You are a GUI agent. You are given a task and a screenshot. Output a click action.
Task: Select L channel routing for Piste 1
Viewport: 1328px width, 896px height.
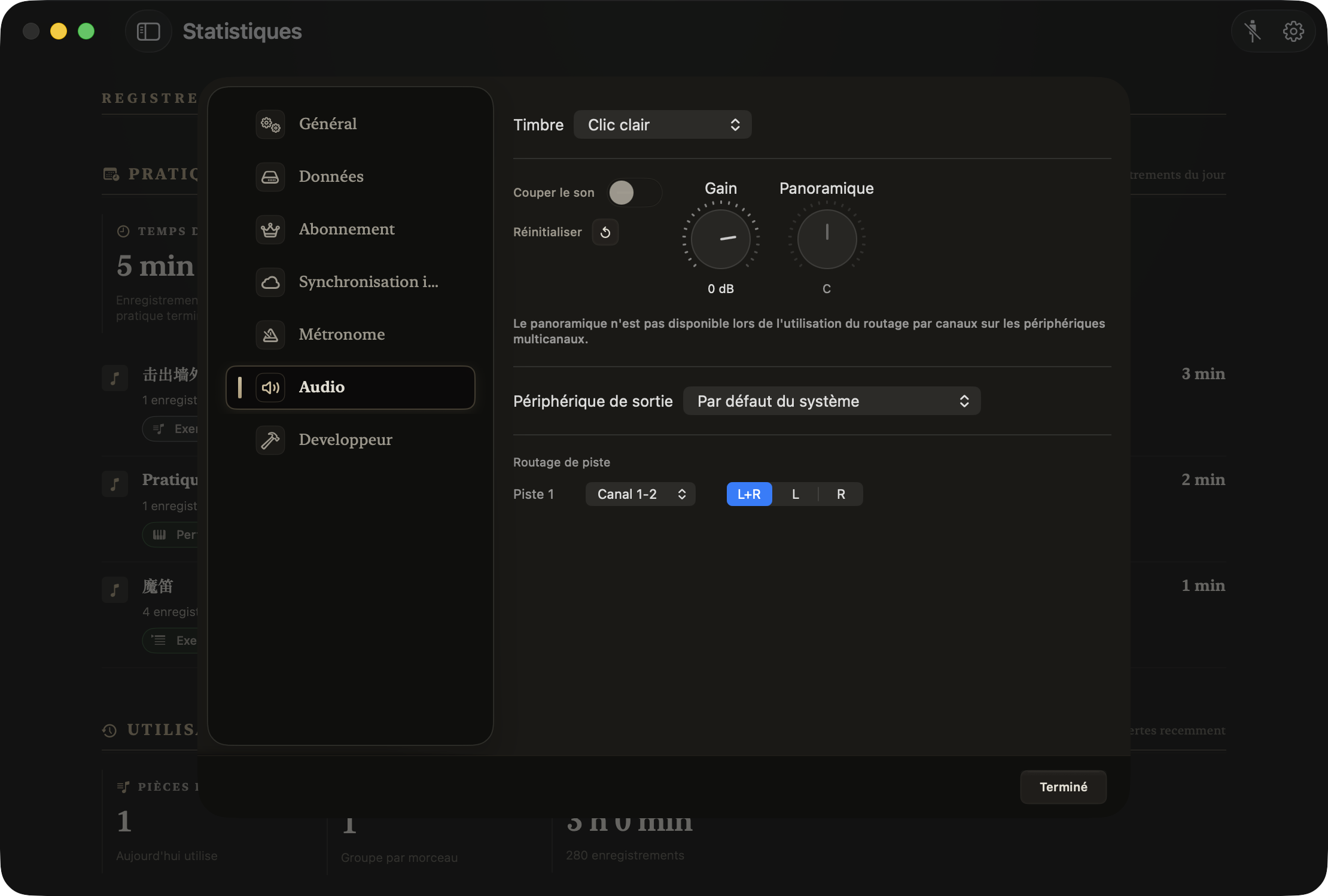[795, 494]
